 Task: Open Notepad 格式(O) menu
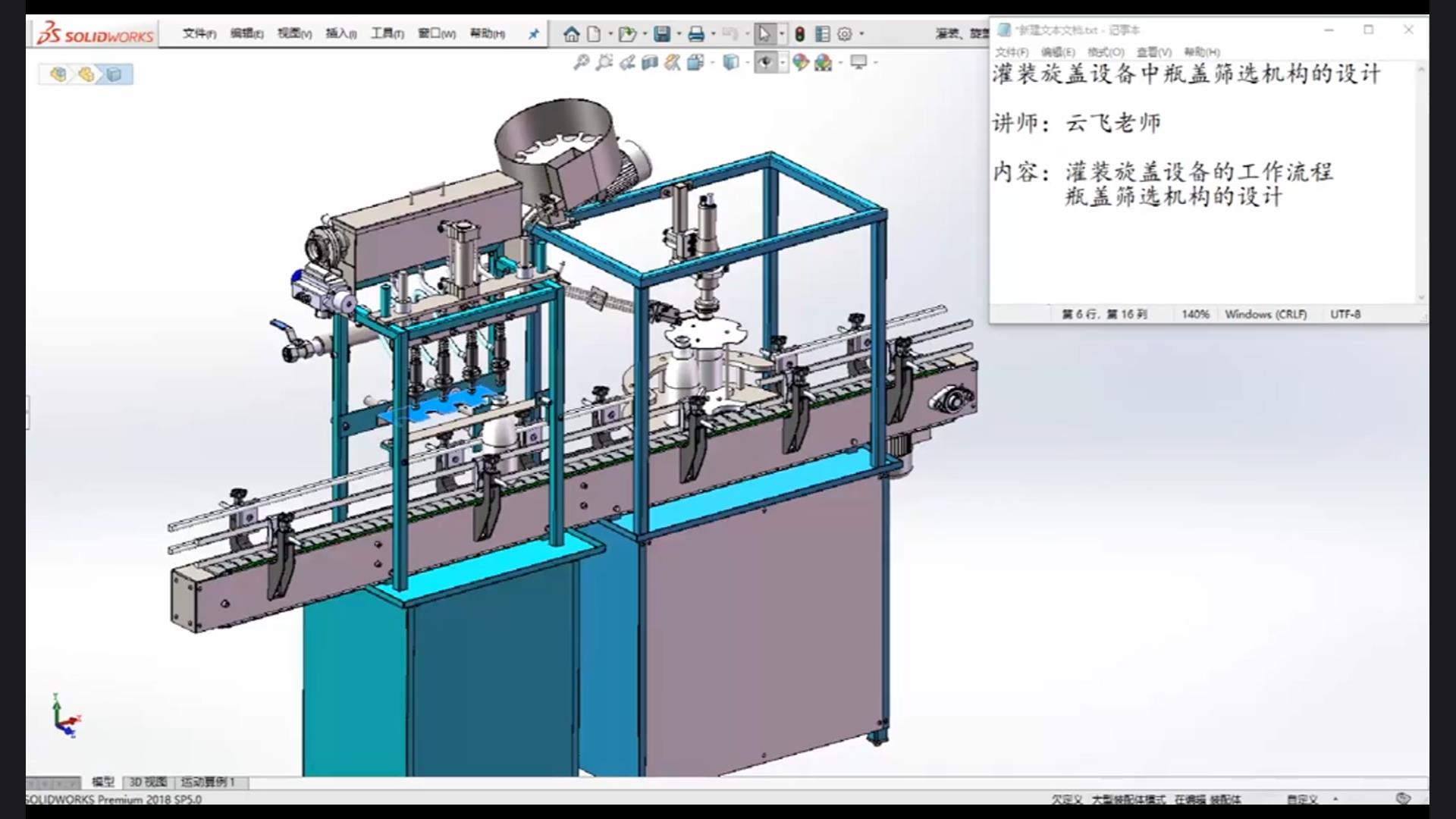tap(1106, 52)
